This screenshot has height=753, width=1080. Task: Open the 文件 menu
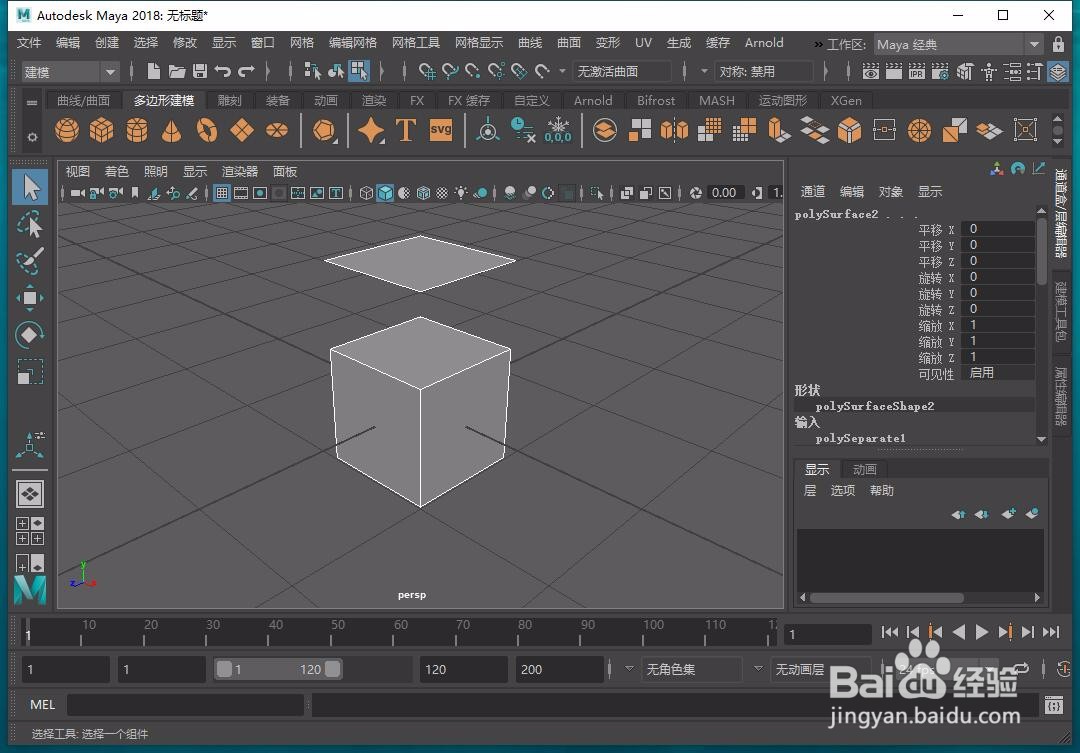29,43
